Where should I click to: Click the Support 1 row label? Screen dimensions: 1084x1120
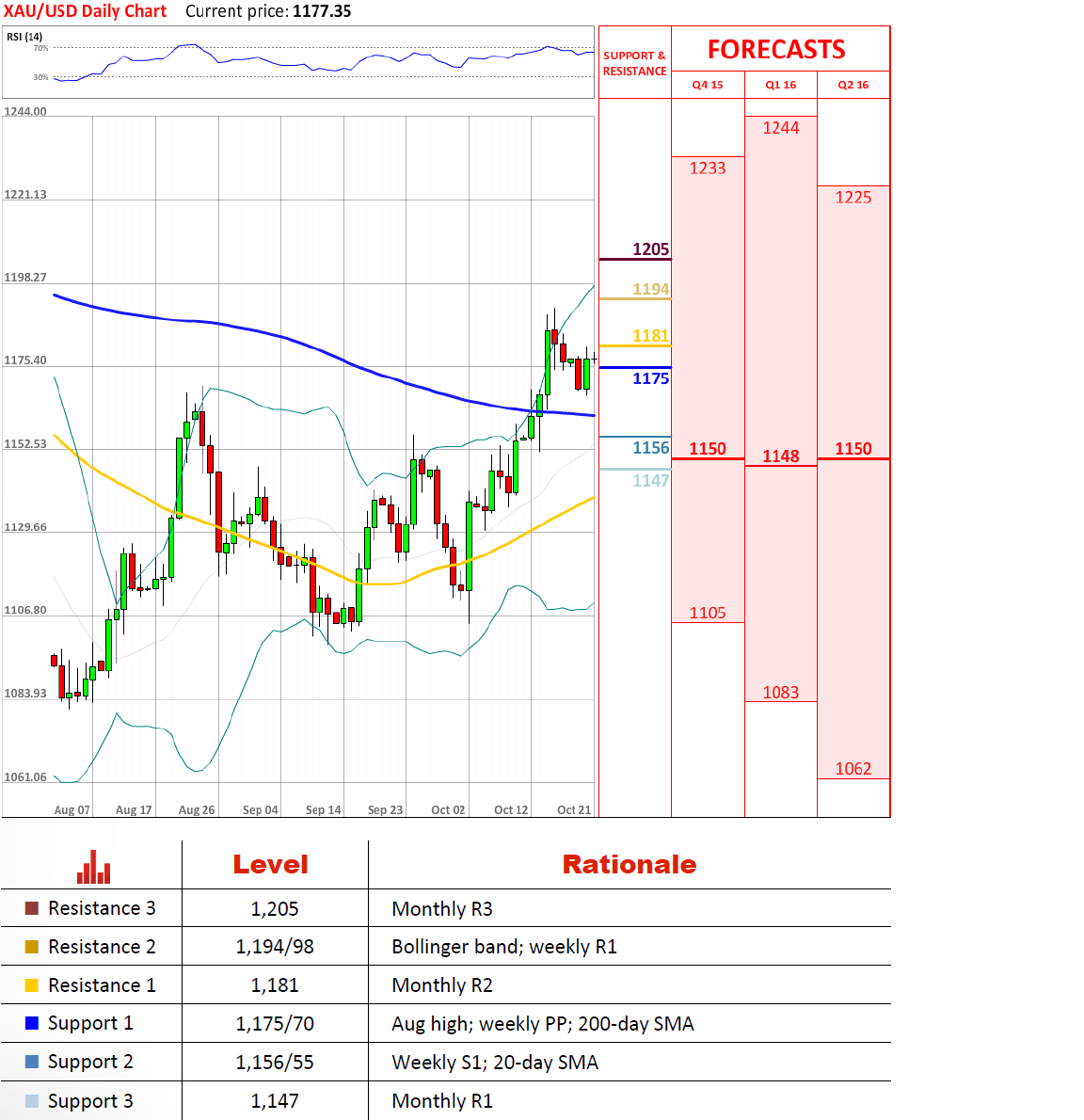click(x=90, y=1024)
